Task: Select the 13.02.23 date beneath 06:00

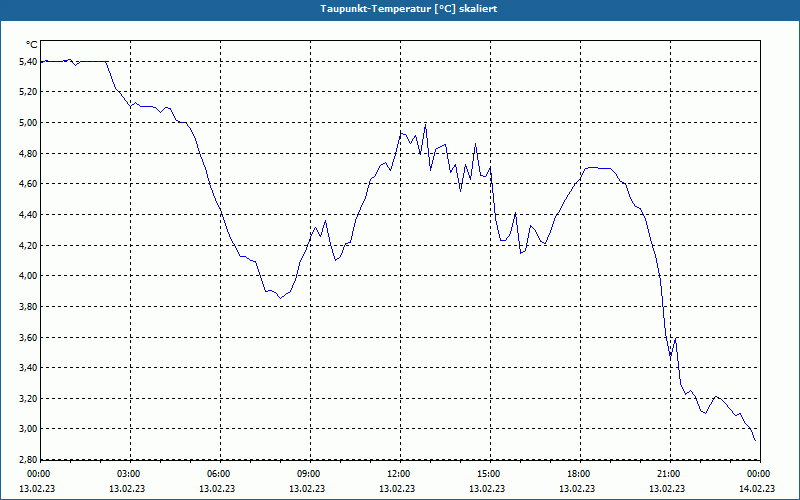Action: [x=217, y=488]
